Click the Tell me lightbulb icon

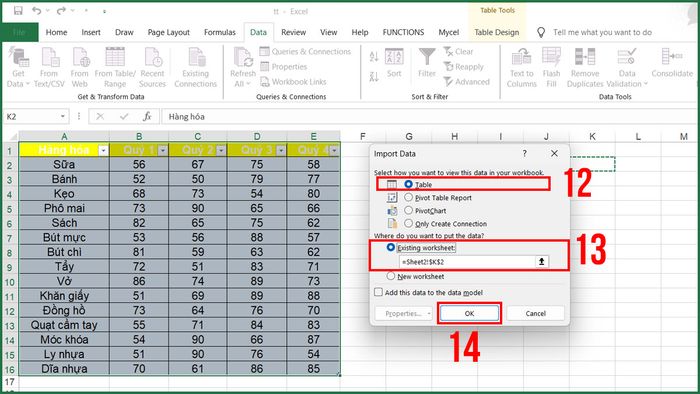coord(541,32)
